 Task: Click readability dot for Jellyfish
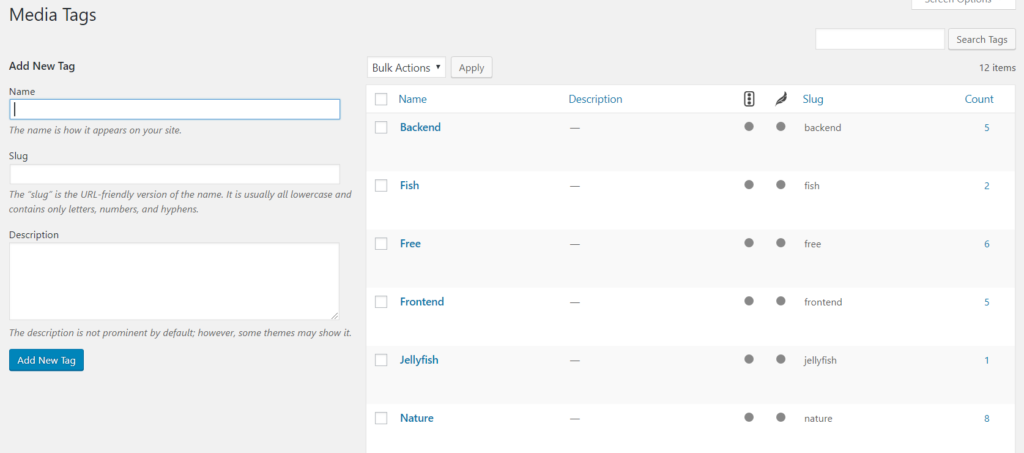tap(780, 359)
